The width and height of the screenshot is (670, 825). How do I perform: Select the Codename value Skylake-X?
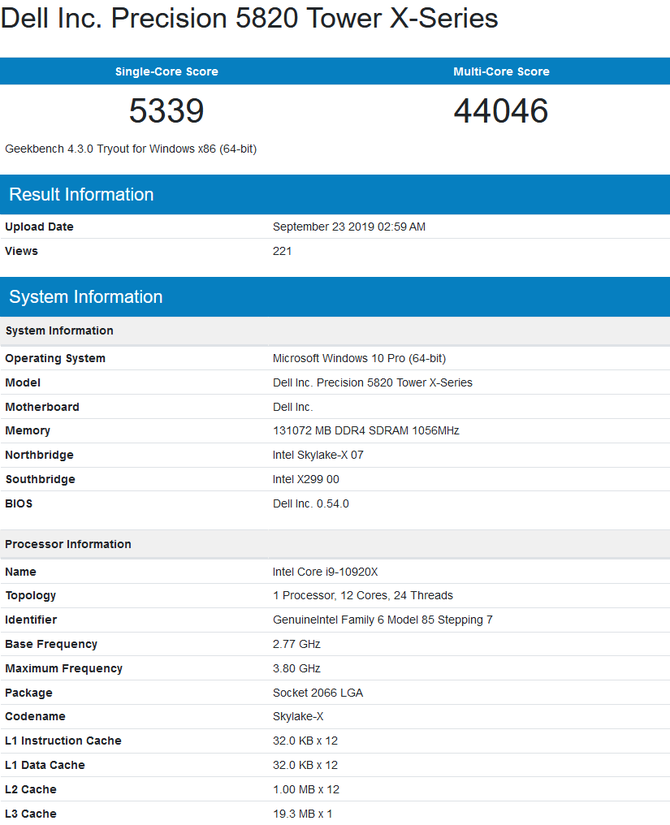click(x=298, y=717)
